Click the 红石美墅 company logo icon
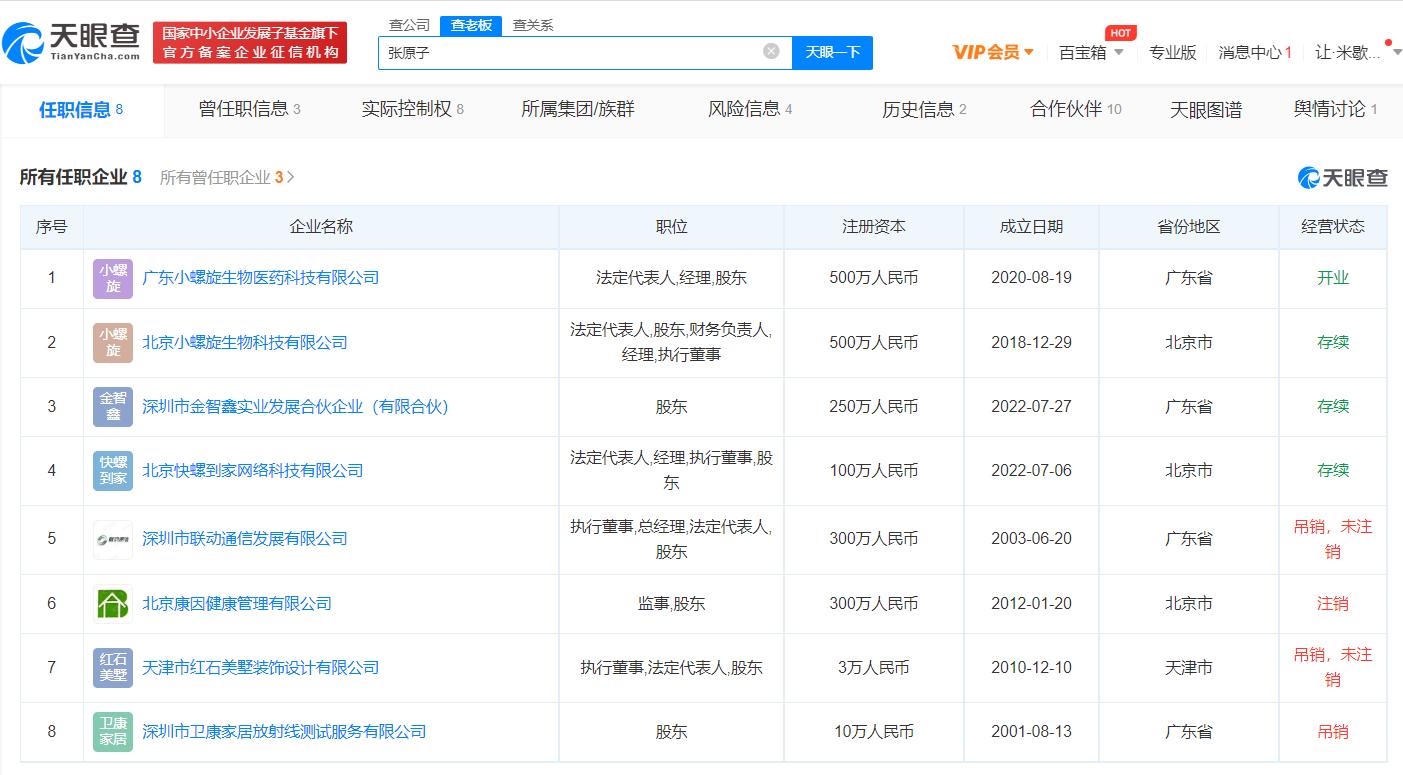This screenshot has height=775, width=1403. pos(113,668)
